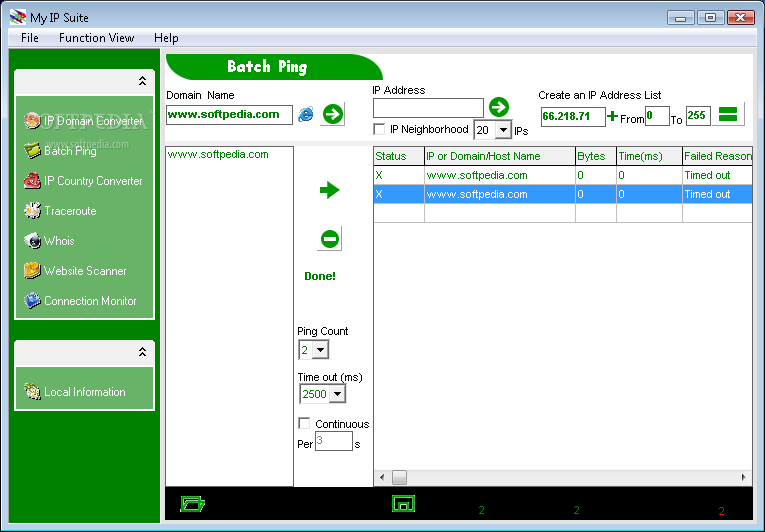Minimize the My IP Suite window

coord(681,18)
